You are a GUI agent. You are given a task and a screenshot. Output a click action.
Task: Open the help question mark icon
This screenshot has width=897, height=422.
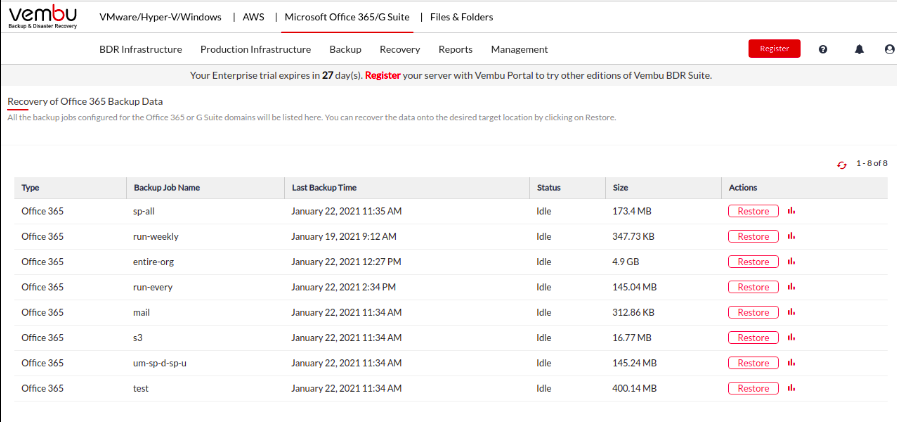(823, 50)
